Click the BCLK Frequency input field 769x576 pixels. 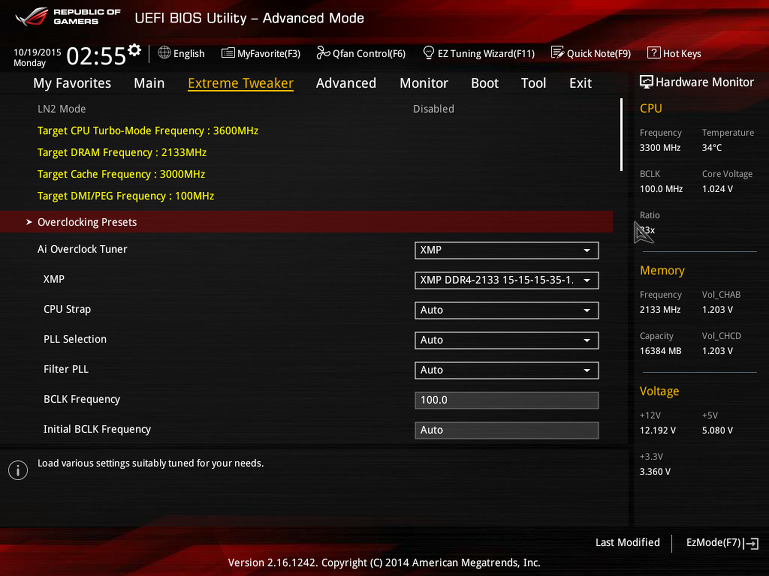[x=507, y=400]
